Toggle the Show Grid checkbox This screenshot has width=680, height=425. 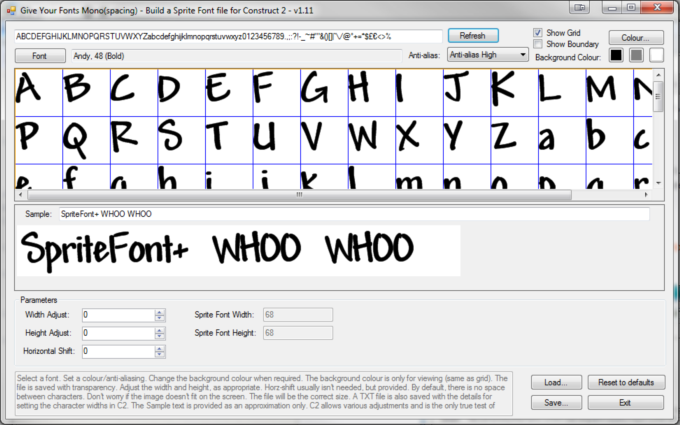pos(540,33)
